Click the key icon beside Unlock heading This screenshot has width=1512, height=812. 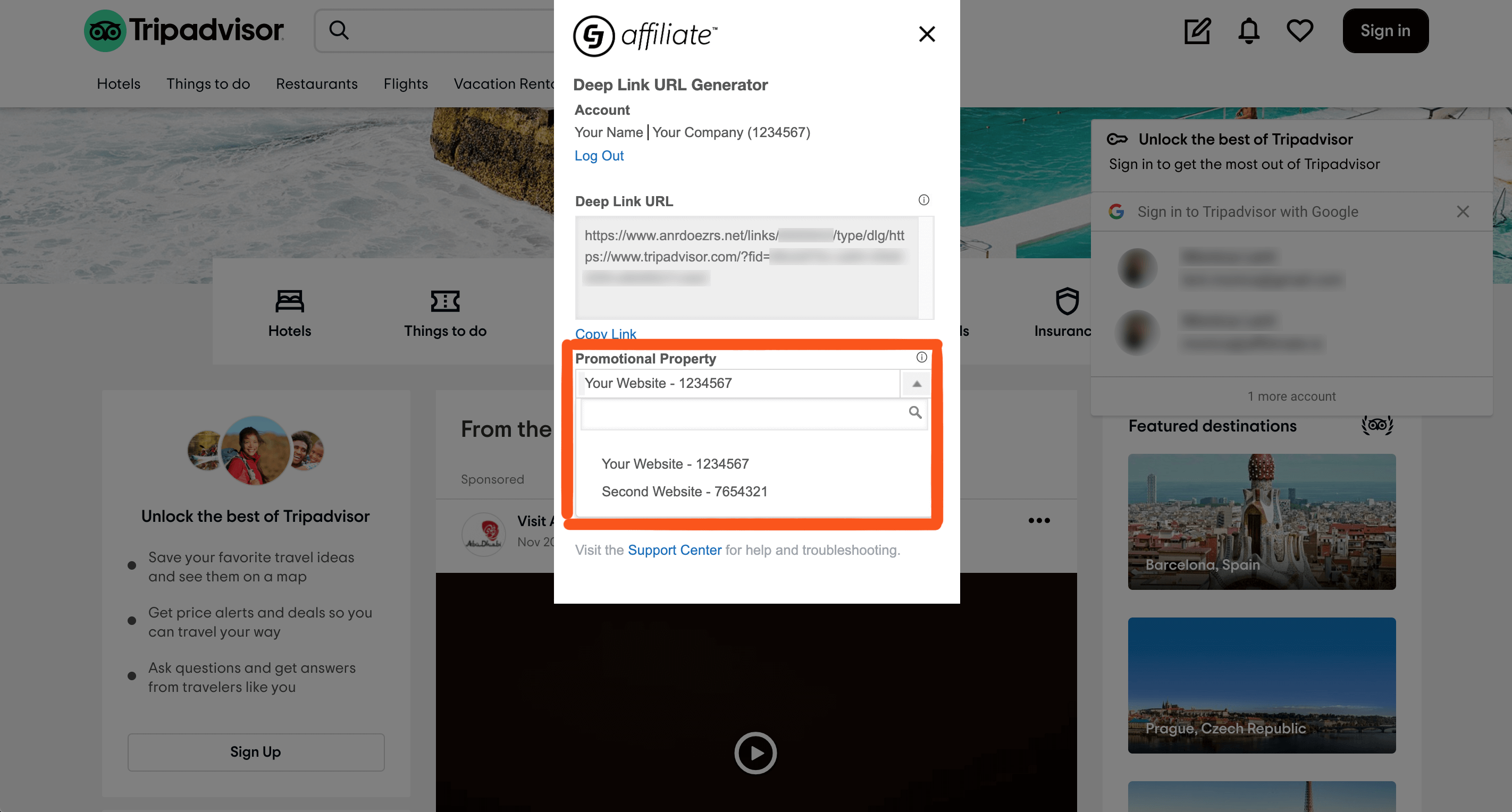click(x=1117, y=139)
